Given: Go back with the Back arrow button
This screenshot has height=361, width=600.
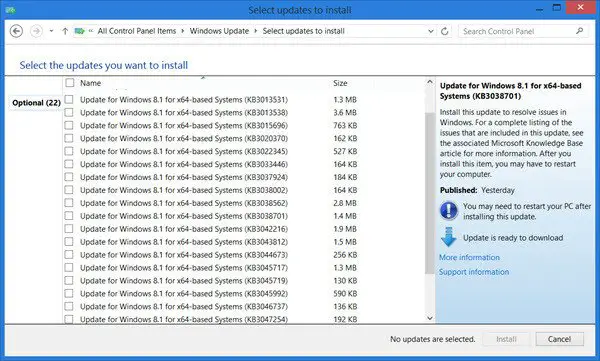Looking at the screenshot, I should (x=16, y=31).
